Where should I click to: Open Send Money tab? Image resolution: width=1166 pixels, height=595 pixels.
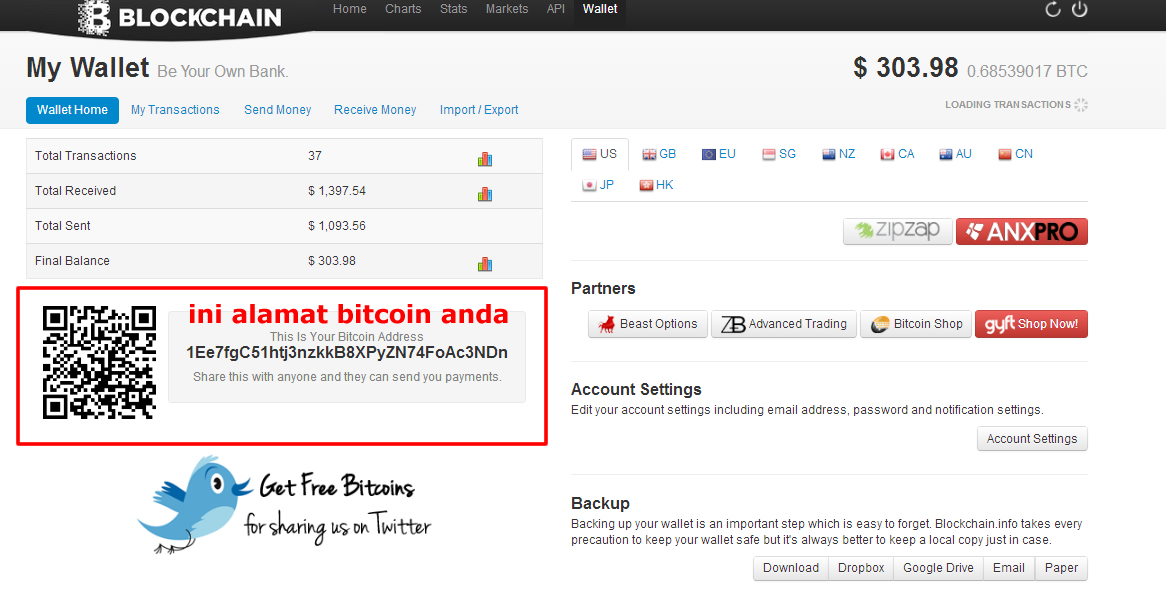click(277, 110)
